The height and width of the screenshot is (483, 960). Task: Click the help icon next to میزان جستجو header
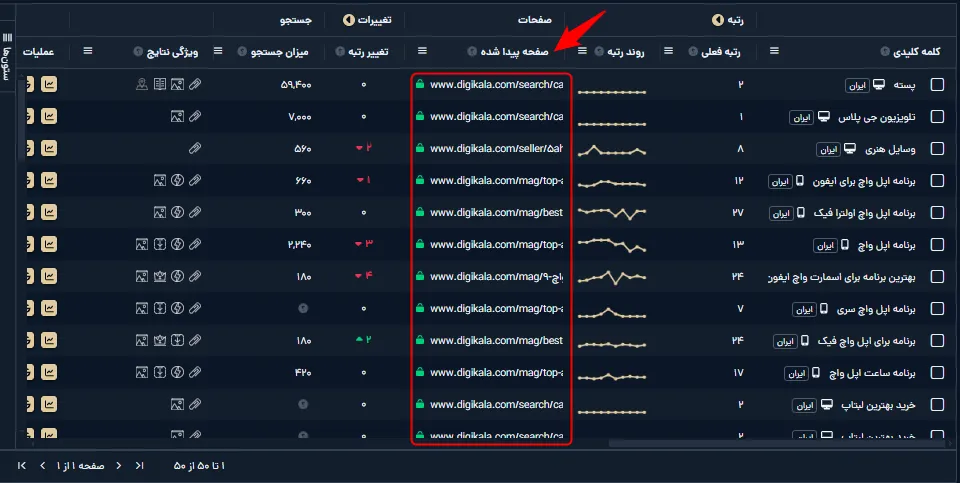pyautogui.click(x=242, y=52)
